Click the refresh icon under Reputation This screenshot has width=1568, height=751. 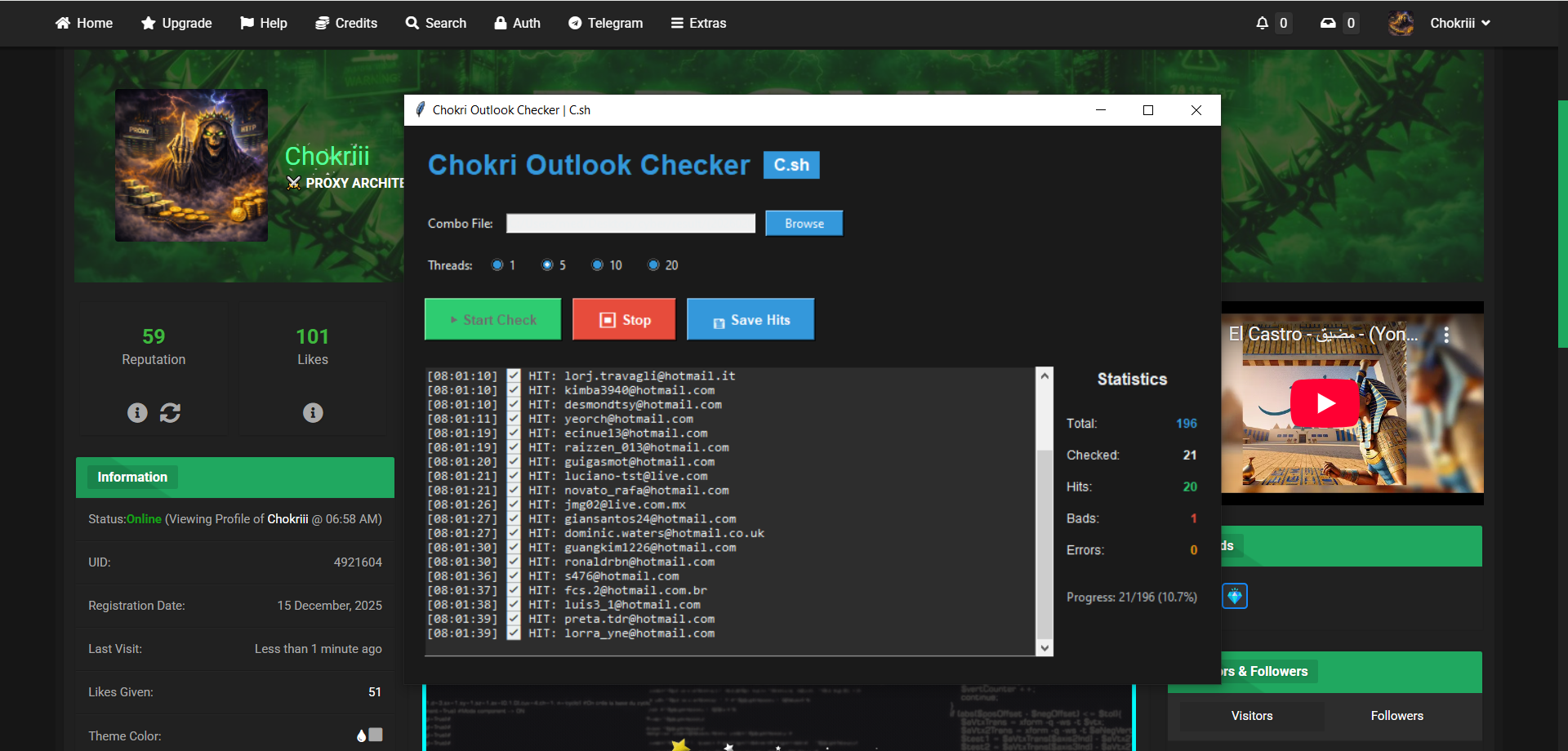tap(170, 413)
